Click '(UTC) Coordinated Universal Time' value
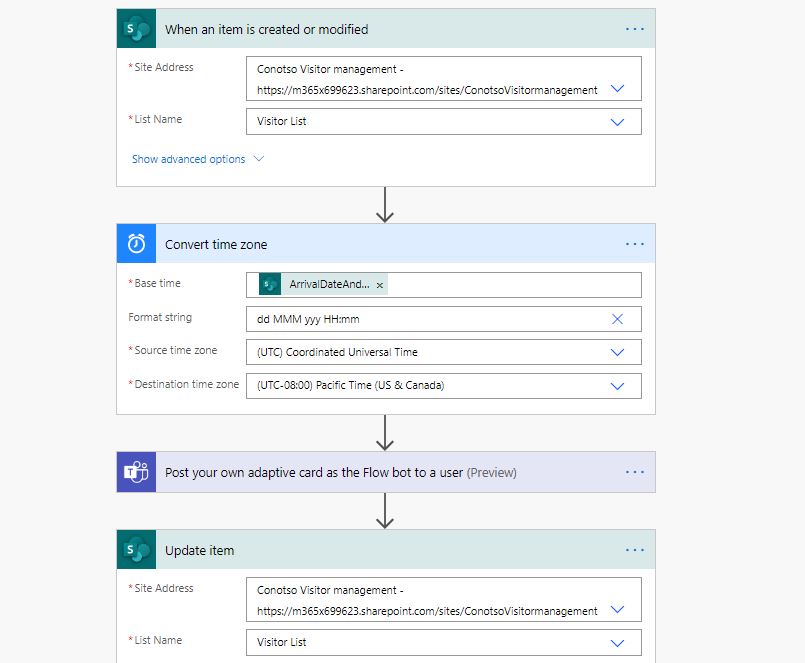 (x=337, y=352)
